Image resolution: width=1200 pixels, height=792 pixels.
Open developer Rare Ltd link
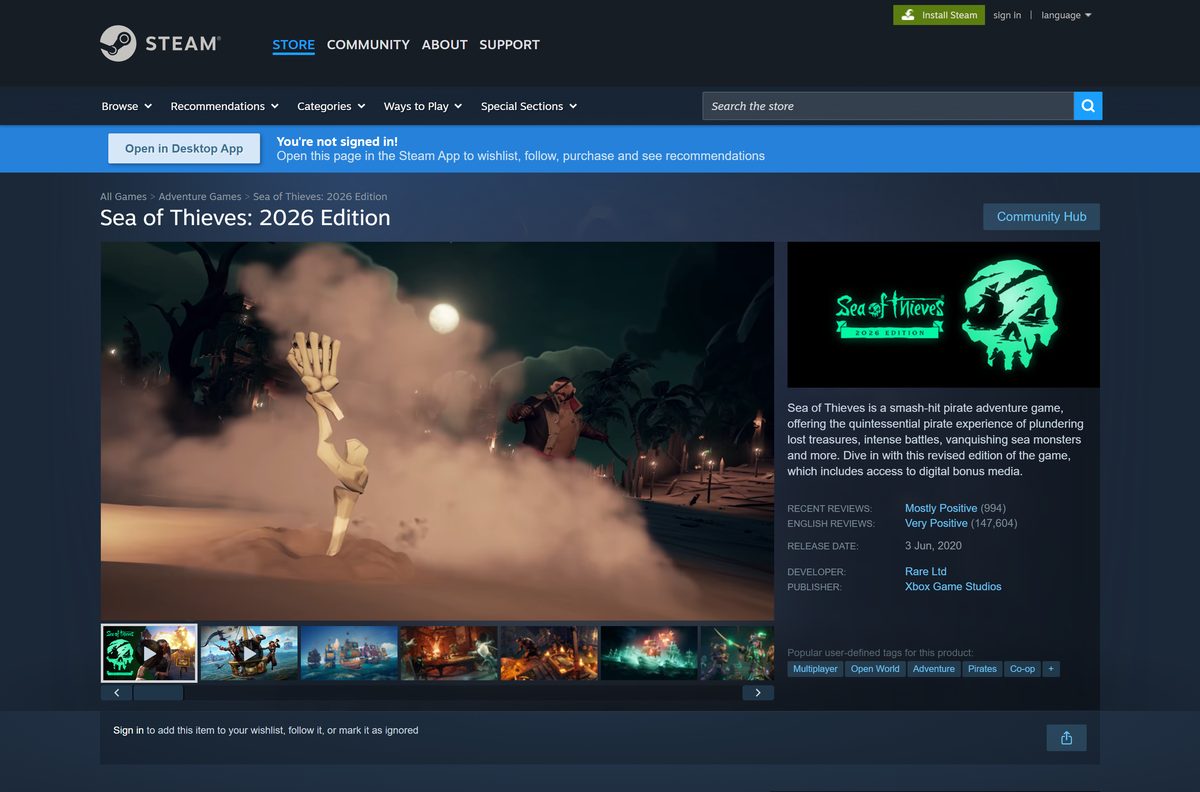point(926,572)
